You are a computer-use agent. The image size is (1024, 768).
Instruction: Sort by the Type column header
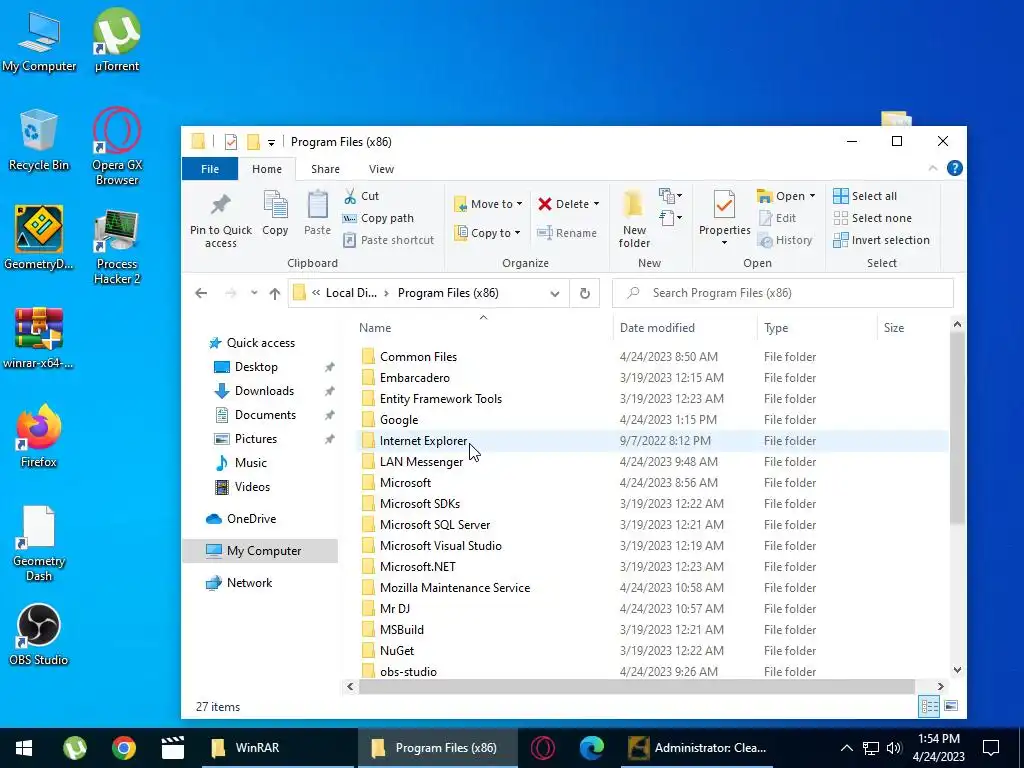817,328
